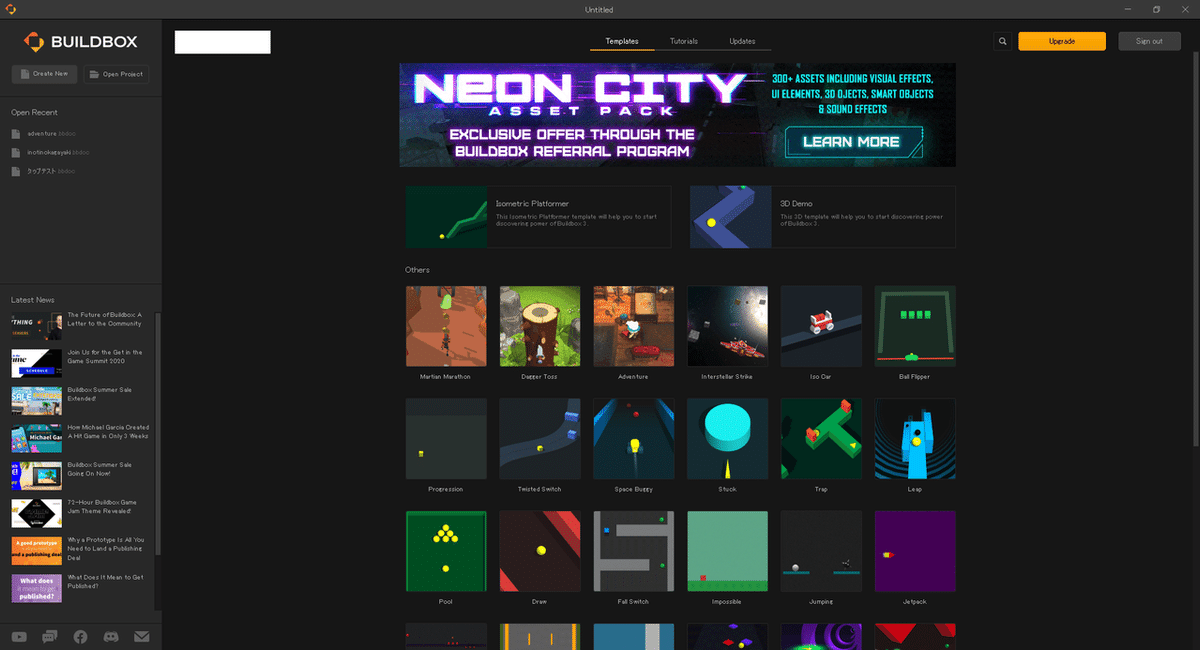The width and height of the screenshot is (1200, 650).
Task: Read news: Buildbox Summer Sale Going On Now
Action: (80, 475)
